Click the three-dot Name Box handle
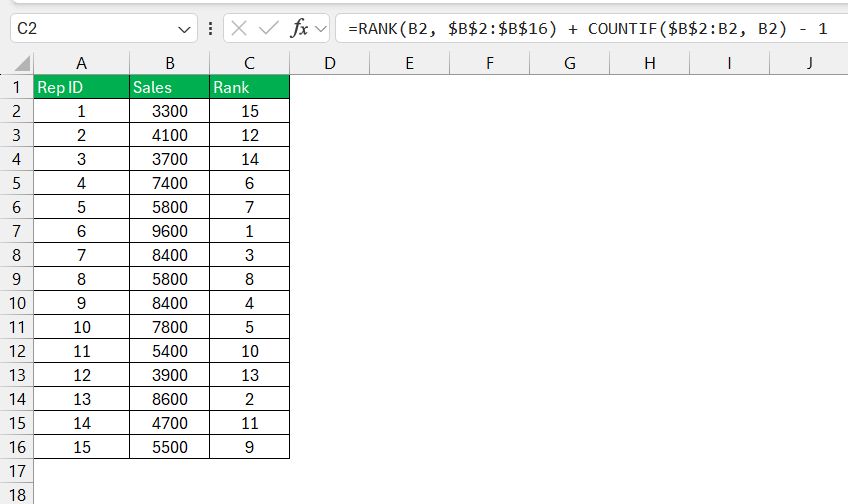The width and height of the screenshot is (848, 504). point(210,28)
